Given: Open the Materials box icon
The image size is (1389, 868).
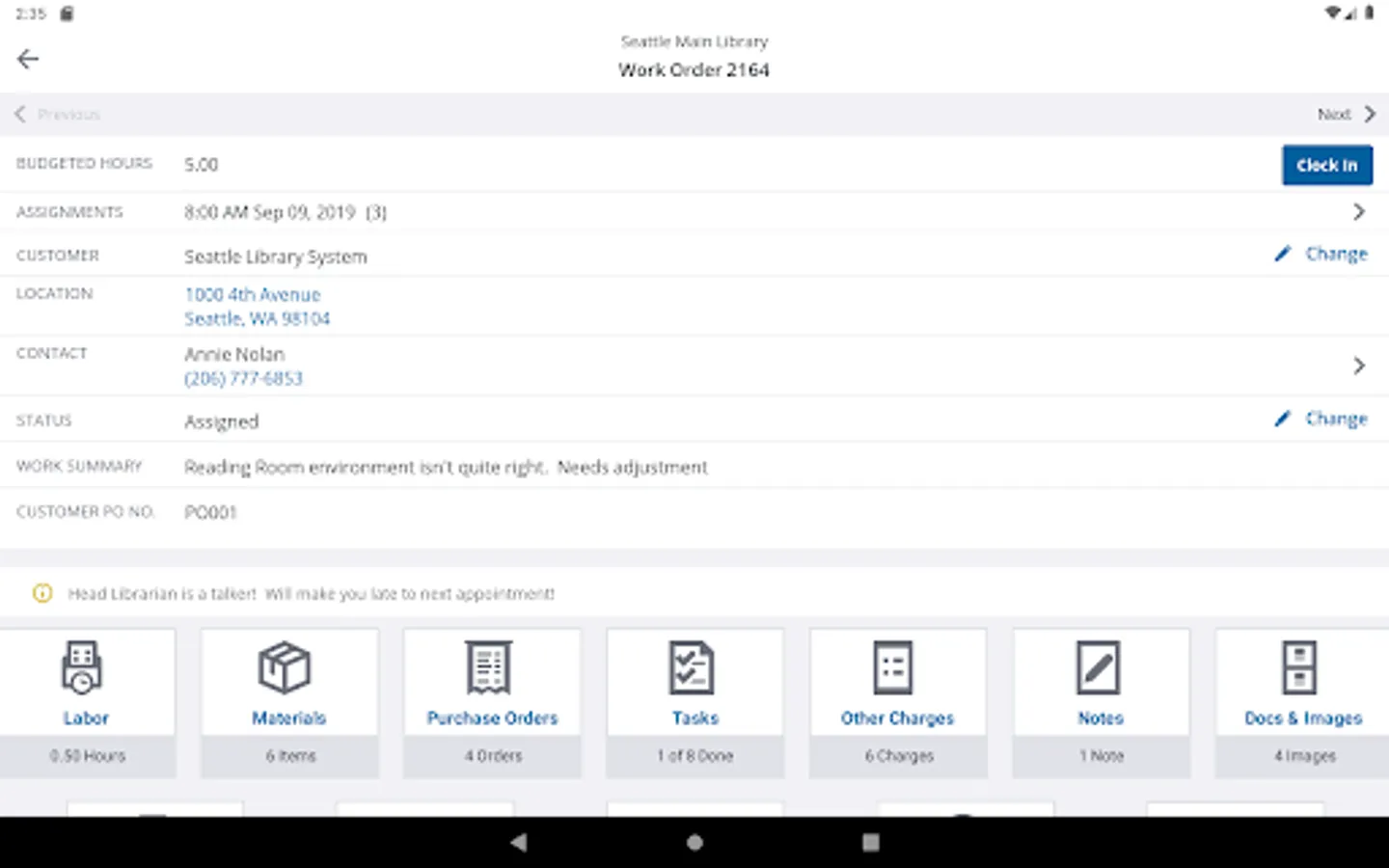Looking at the screenshot, I should click(285, 667).
